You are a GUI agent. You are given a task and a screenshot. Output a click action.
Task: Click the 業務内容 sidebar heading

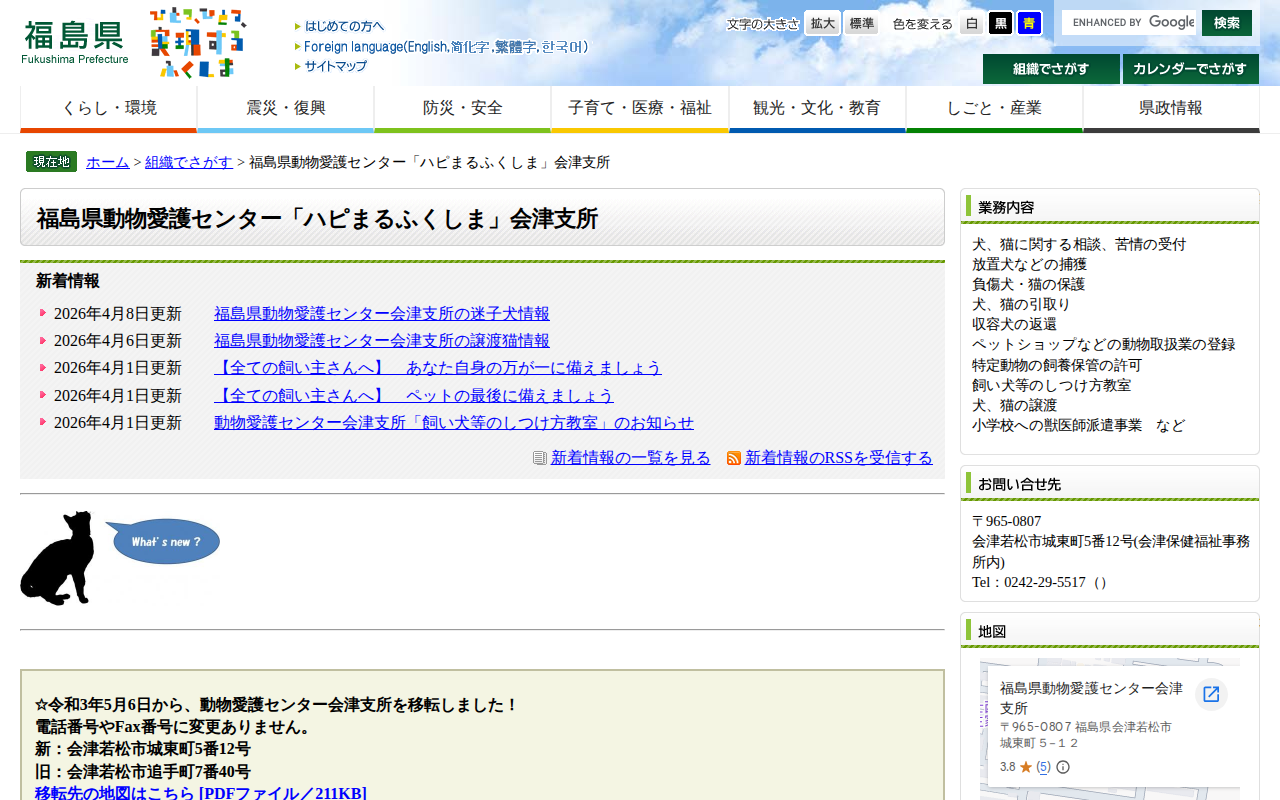point(1006,207)
